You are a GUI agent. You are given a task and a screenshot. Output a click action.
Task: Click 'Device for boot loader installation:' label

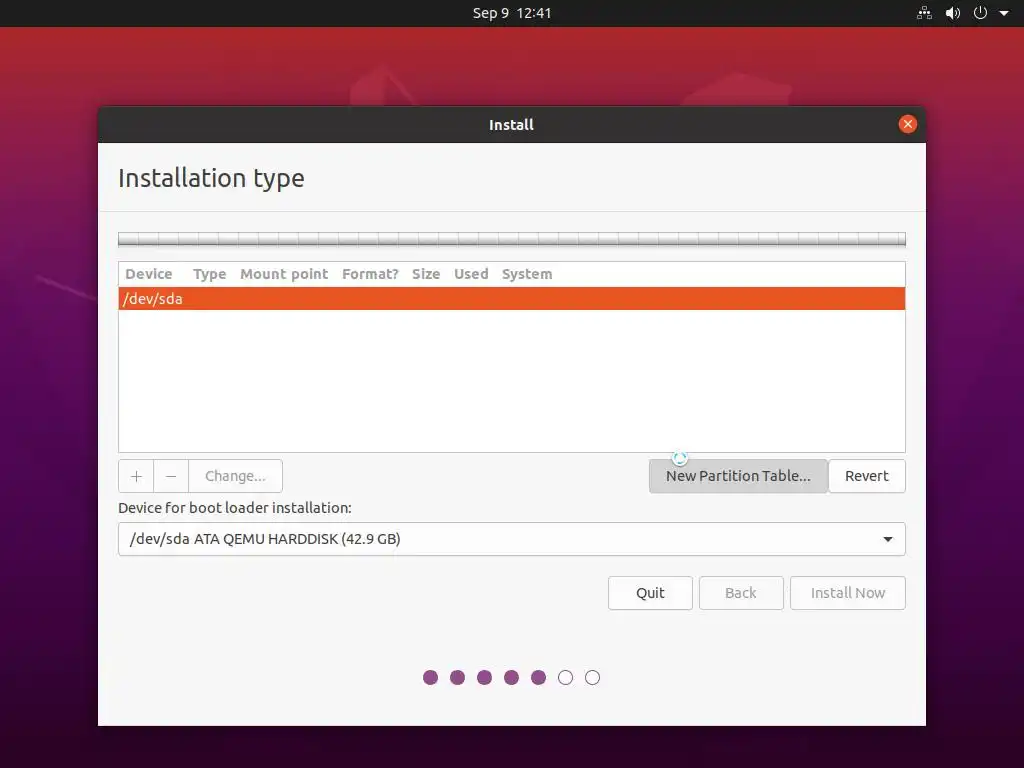click(x=235, y=508)
